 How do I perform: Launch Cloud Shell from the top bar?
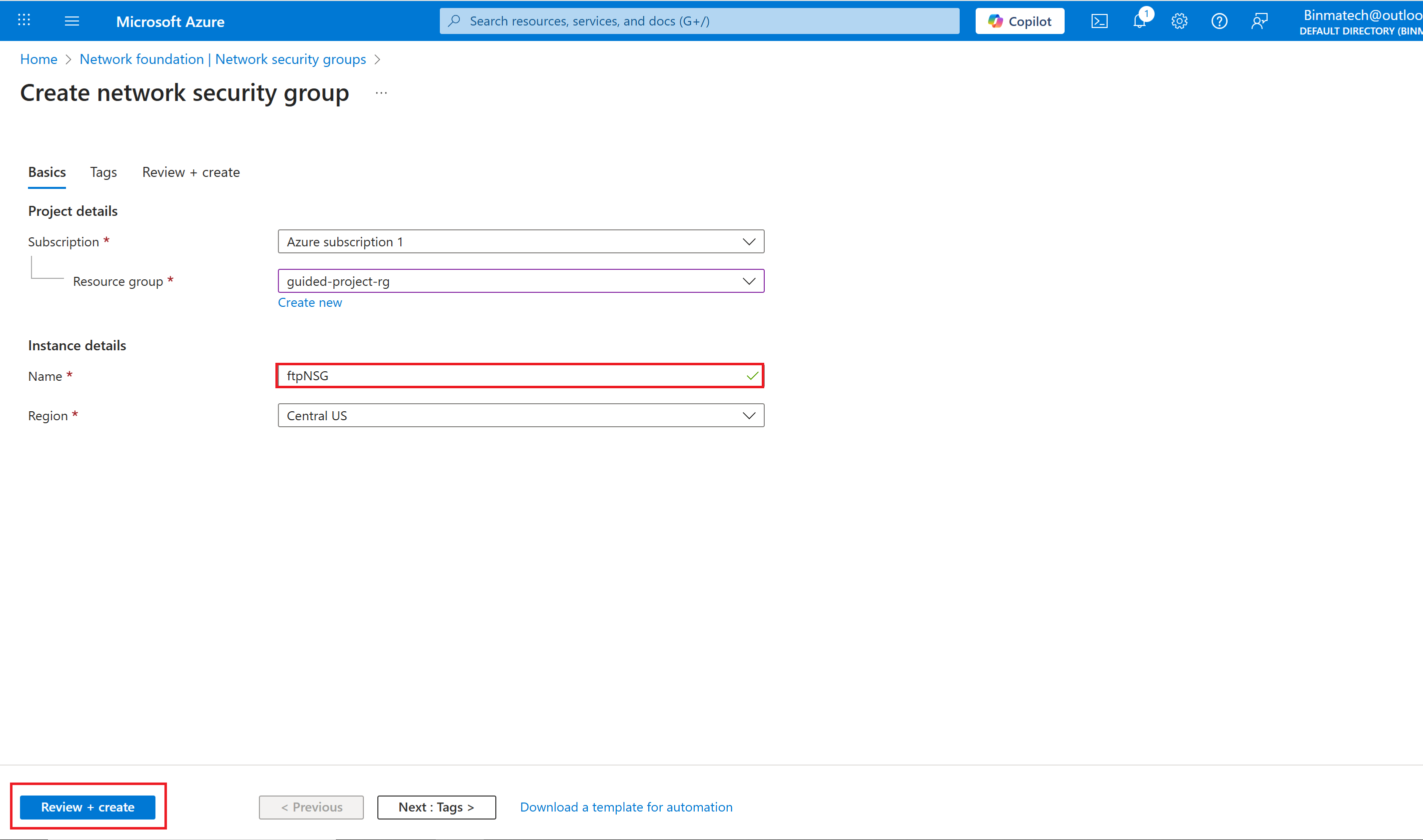pyautogui.click(x=1099, y=21)
